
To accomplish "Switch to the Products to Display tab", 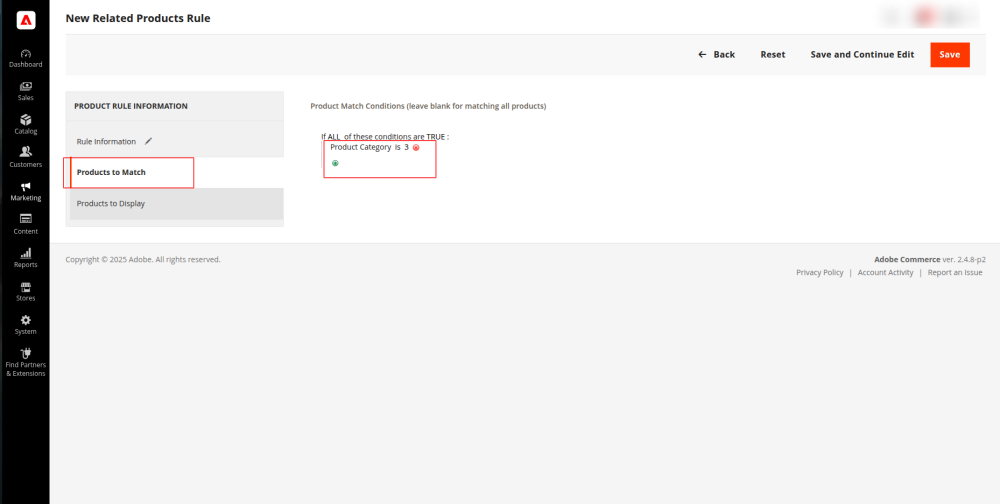I will click(x=111, y=203).
